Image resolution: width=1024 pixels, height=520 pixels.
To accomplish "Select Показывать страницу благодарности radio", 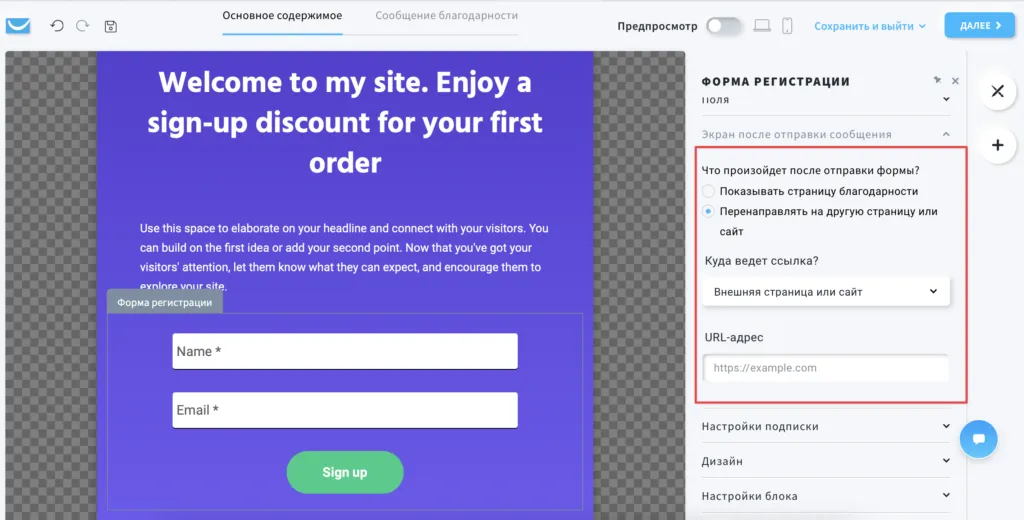I will point(708,191).
